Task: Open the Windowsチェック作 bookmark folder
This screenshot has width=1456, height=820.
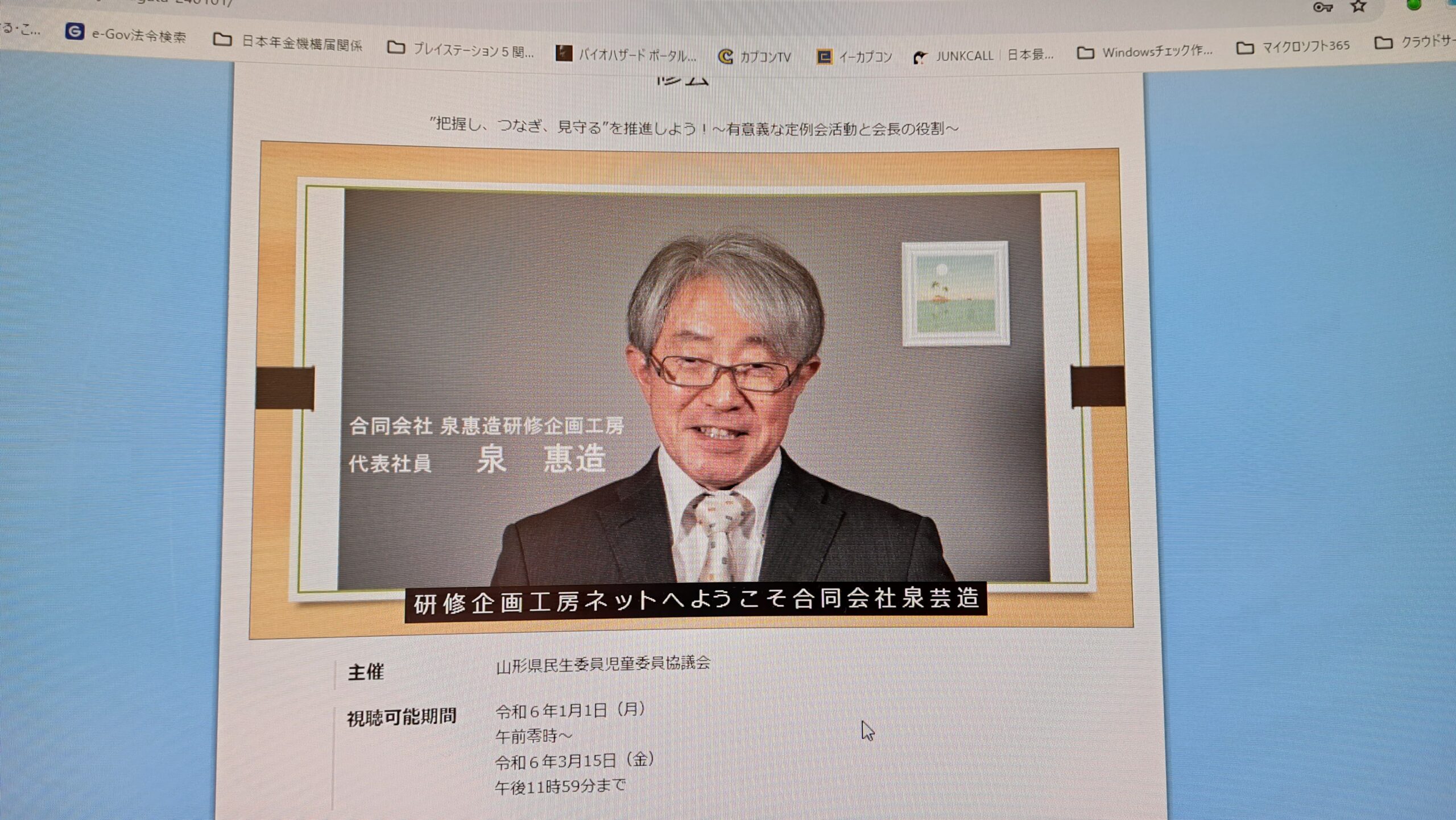Action: point(1145,52)
